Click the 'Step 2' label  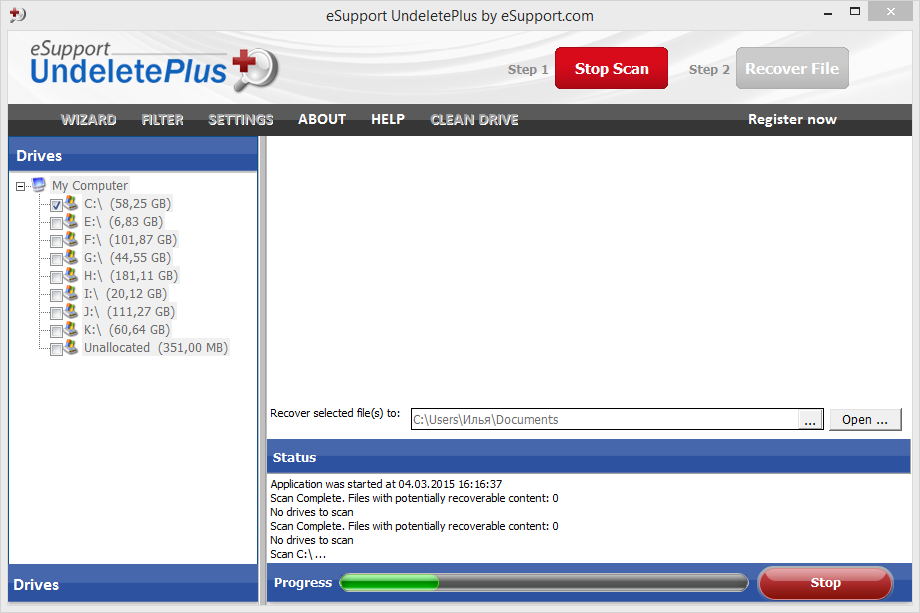(709, 69)
